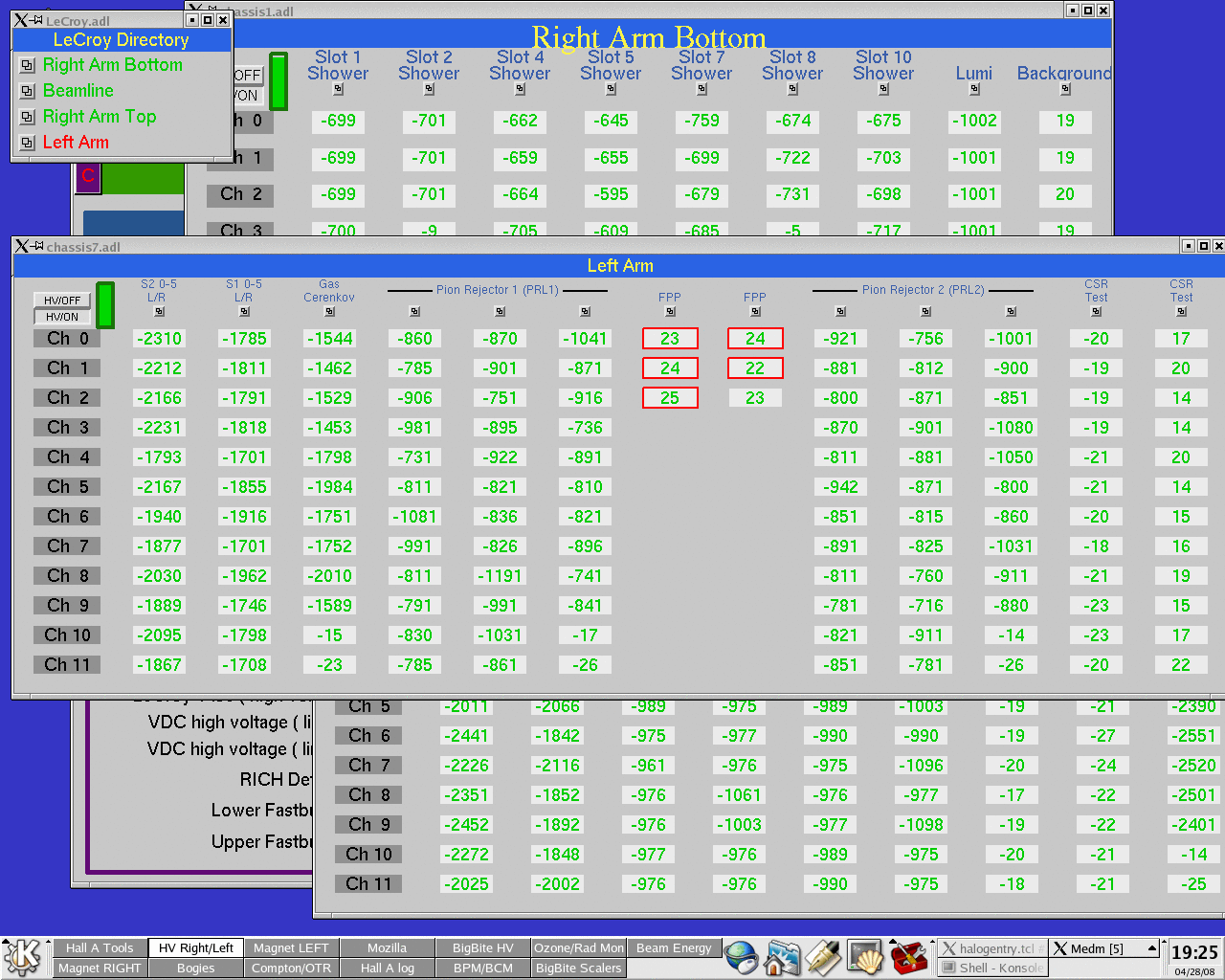Click Ch 10 label in Left Arm window

click(x=67, y=635)
